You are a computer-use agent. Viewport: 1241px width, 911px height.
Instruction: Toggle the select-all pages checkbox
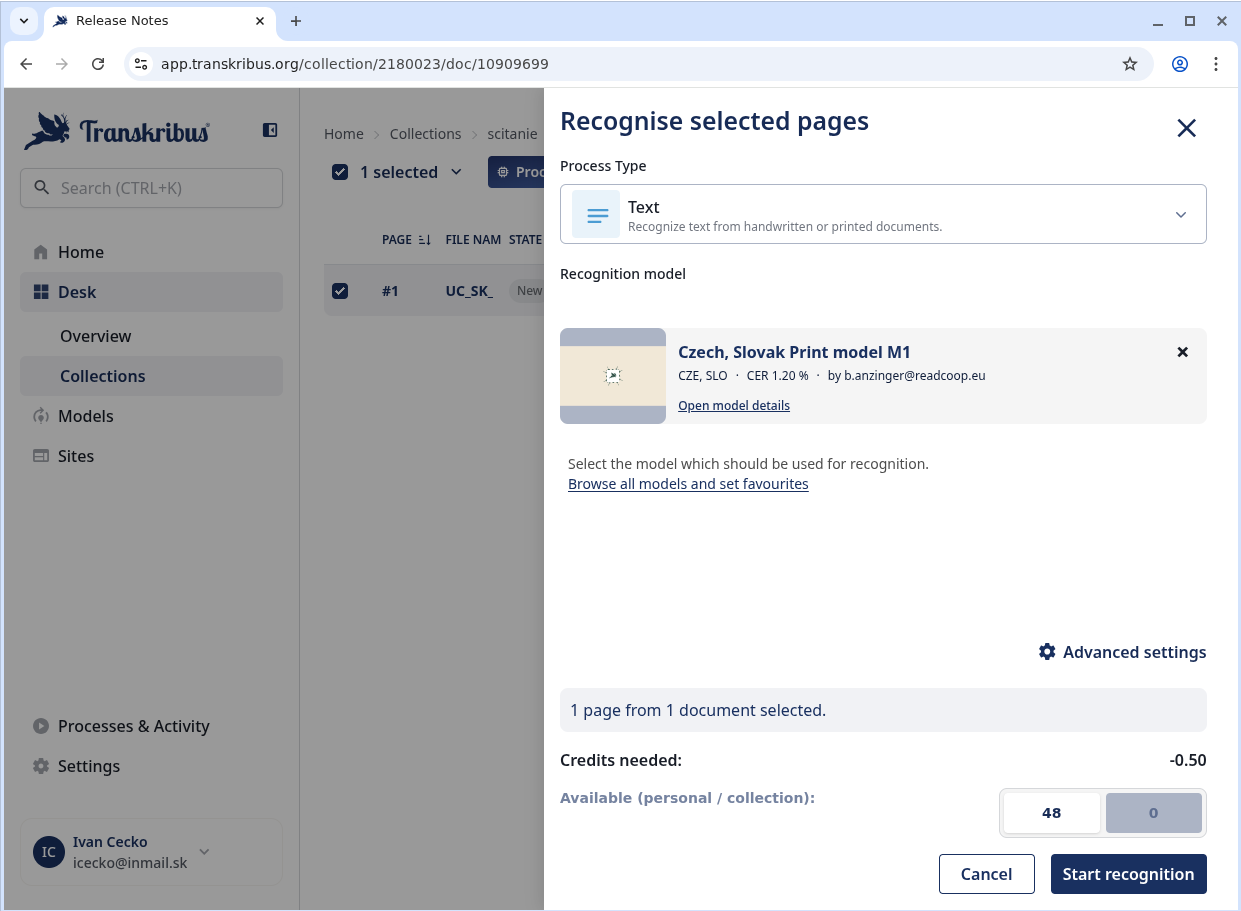tap(340, 172)
